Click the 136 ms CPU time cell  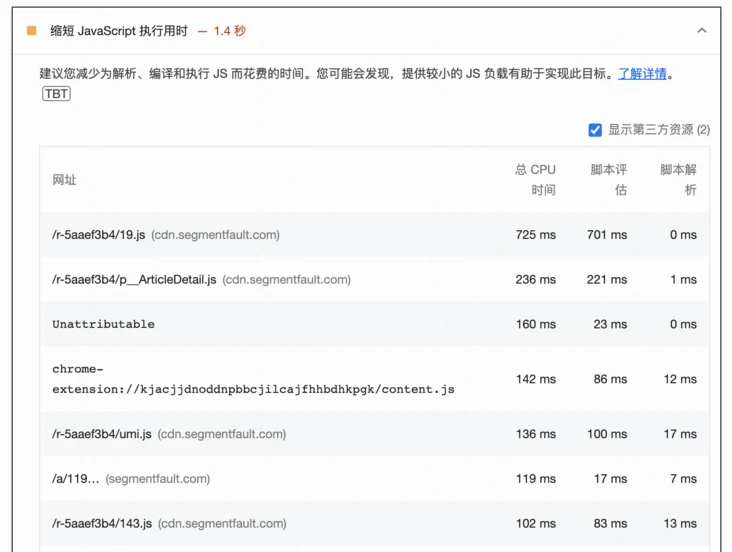point(535,434)
